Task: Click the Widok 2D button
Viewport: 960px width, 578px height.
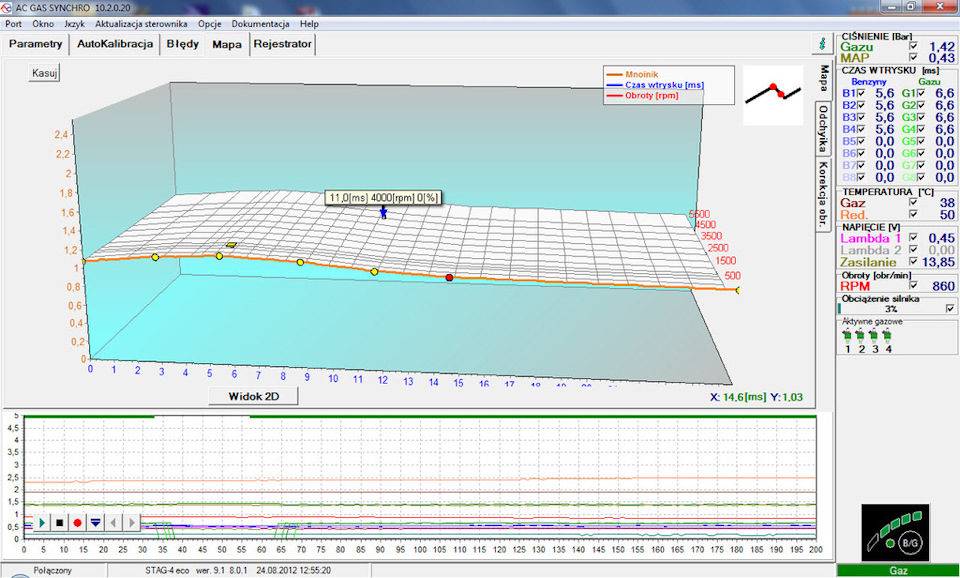Action: [x=253, y=396]
